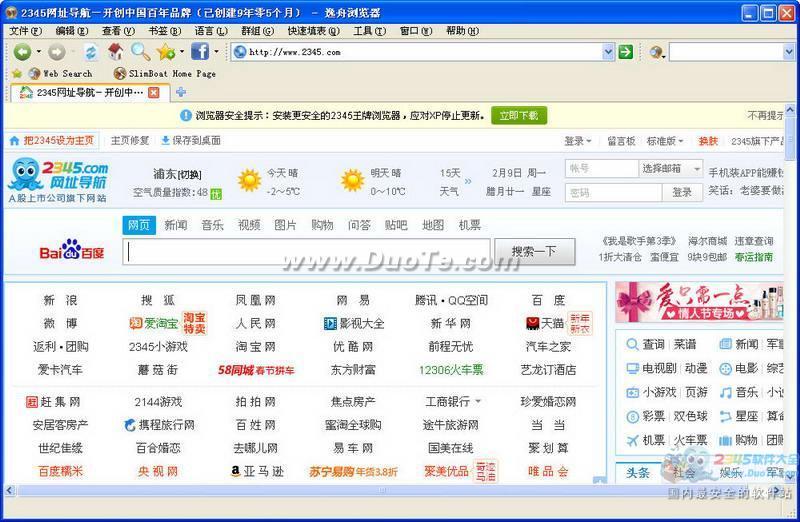Open the 情人节专场 banner advertisement
Viewport: 800px width, 522px height.
tap(699, 302)
